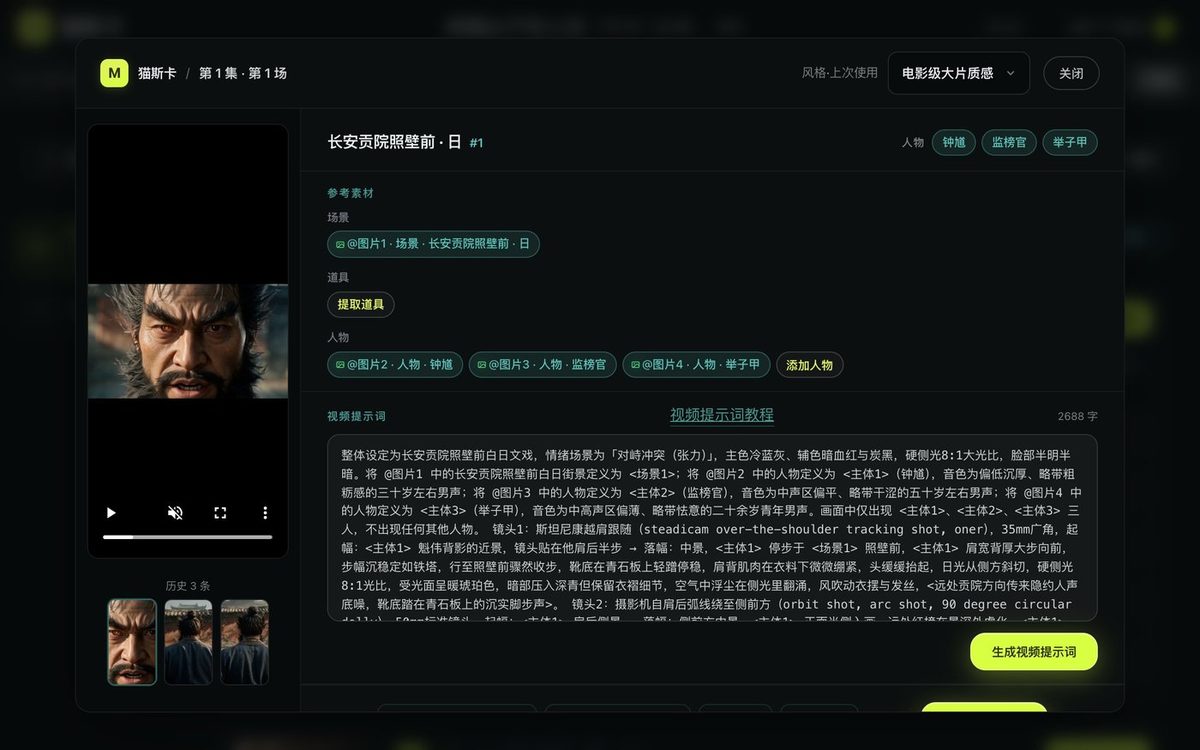Unmute the video with the speaker icon
1200x750 pixels.
tap(175, 513)
